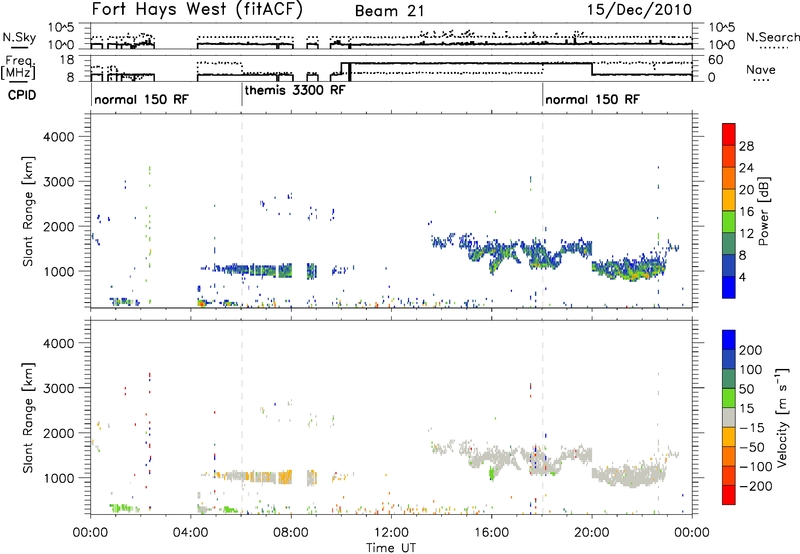Click the 'Velocity [m s-1]' colorbar label
The width and height of the screenshot is (800, 554).
781,417
